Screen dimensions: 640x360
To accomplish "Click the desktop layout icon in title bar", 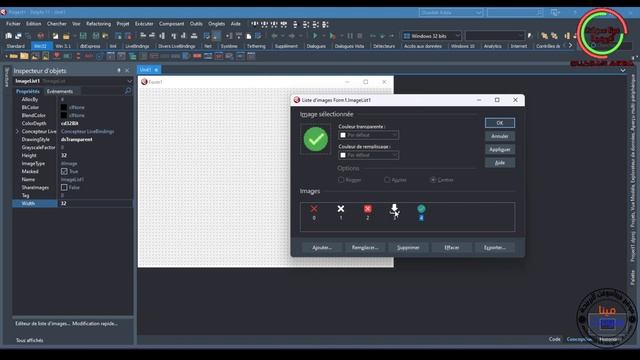I will [x=555, y=13].
